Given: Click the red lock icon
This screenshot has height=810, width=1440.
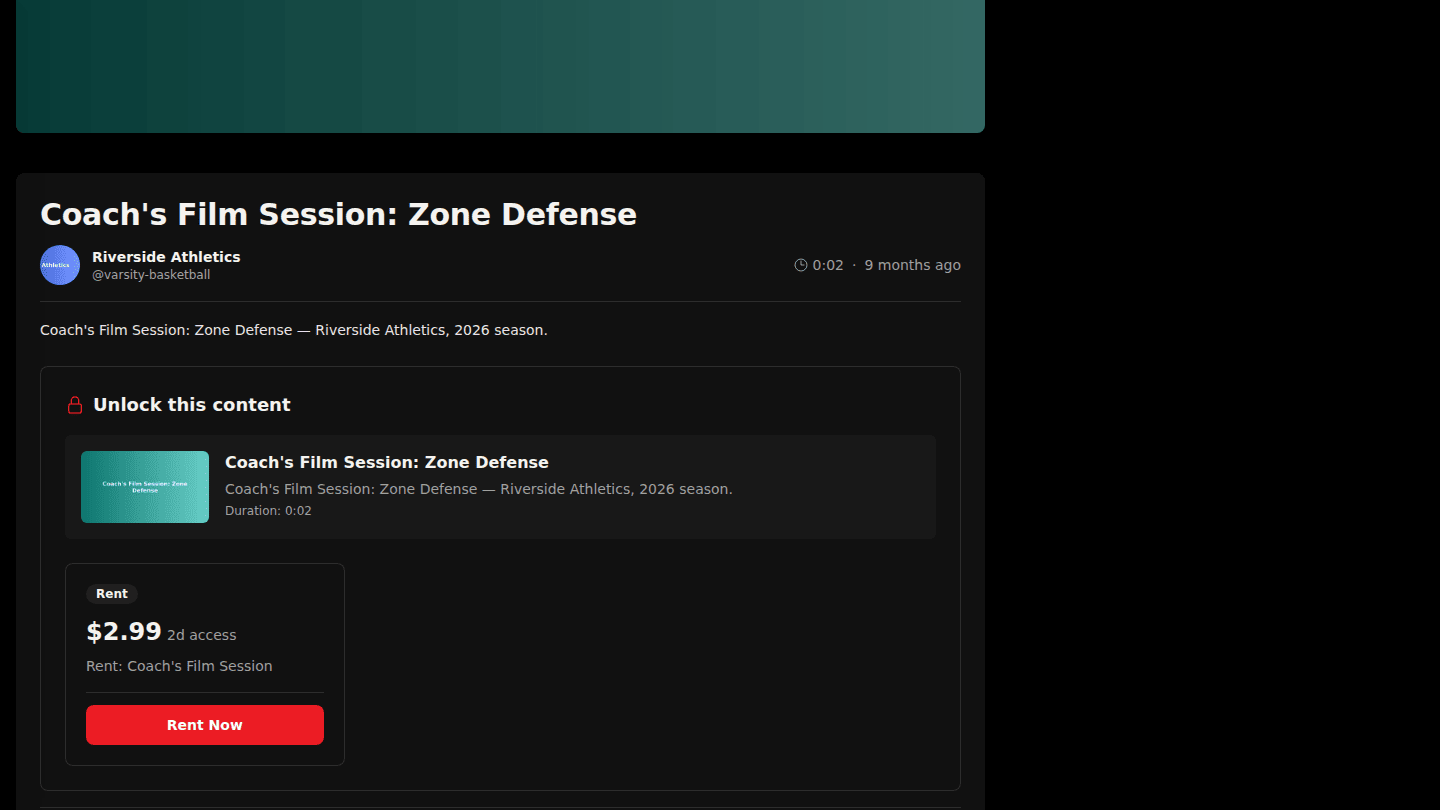Looking at the screenshot, I should (75, 405).
